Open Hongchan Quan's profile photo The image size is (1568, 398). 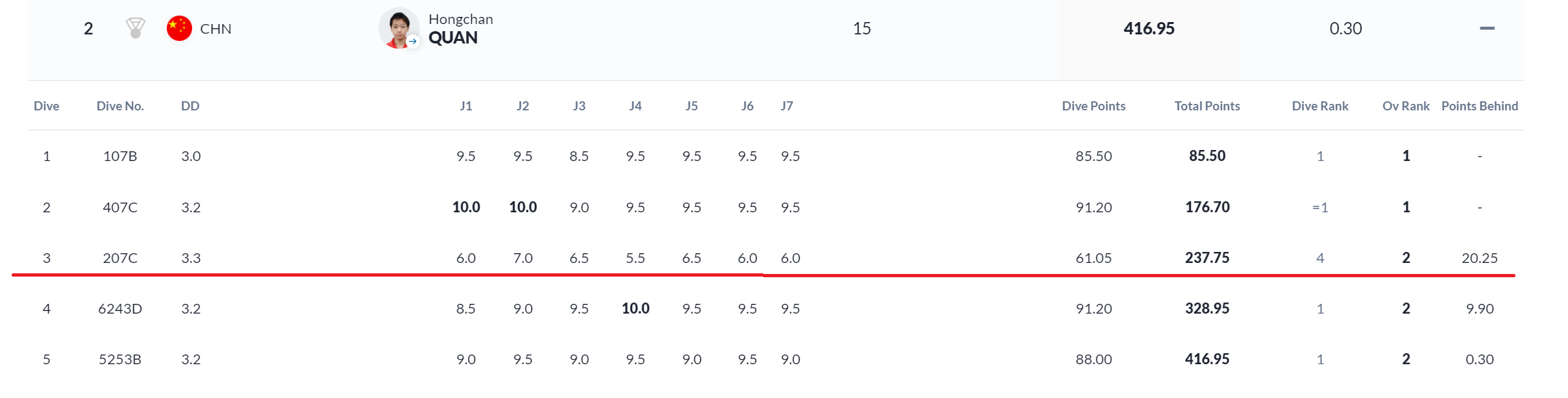tap(398, 28)
